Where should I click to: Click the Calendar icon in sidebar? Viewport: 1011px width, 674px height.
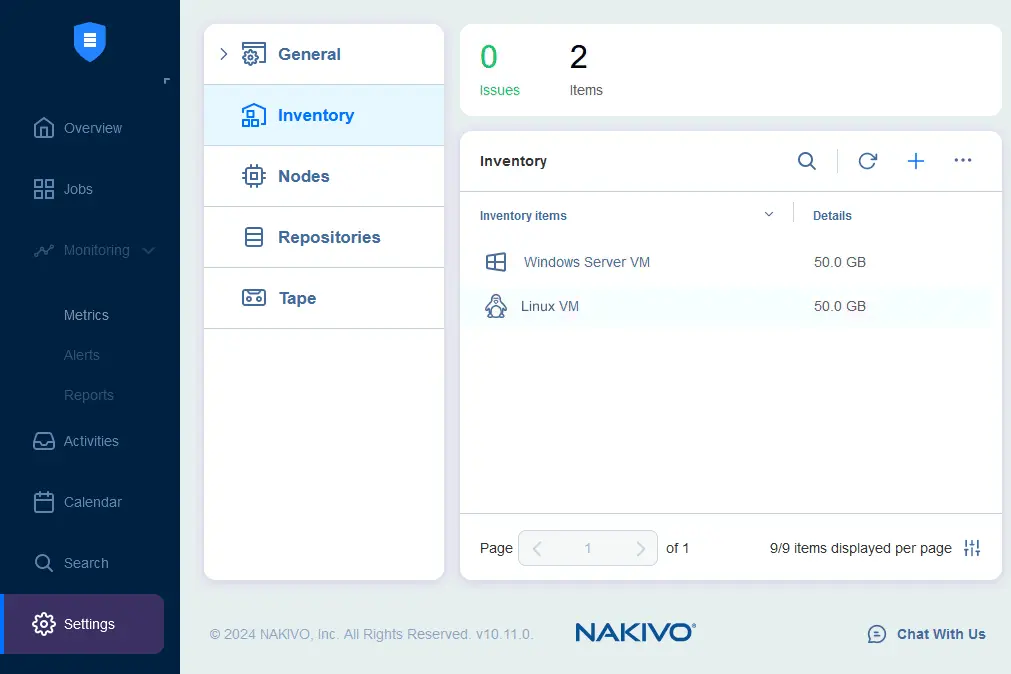pos(44,502)
